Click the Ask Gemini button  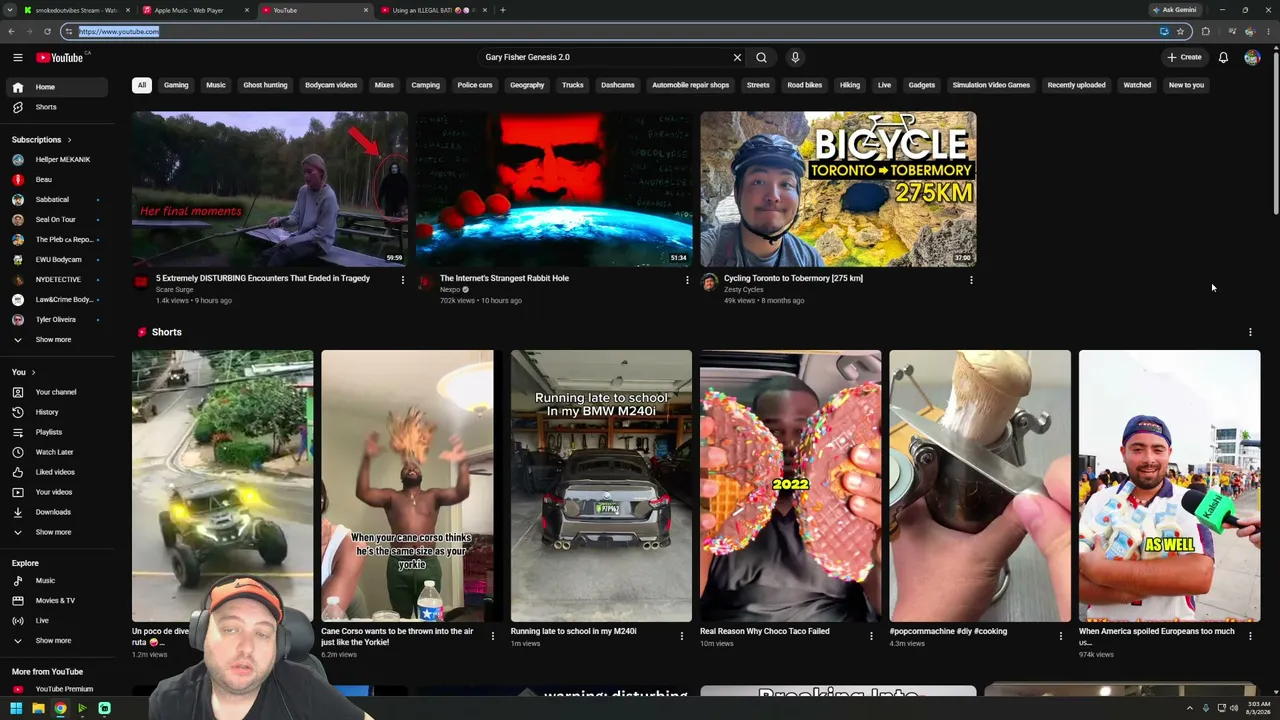coord(1175,10)
